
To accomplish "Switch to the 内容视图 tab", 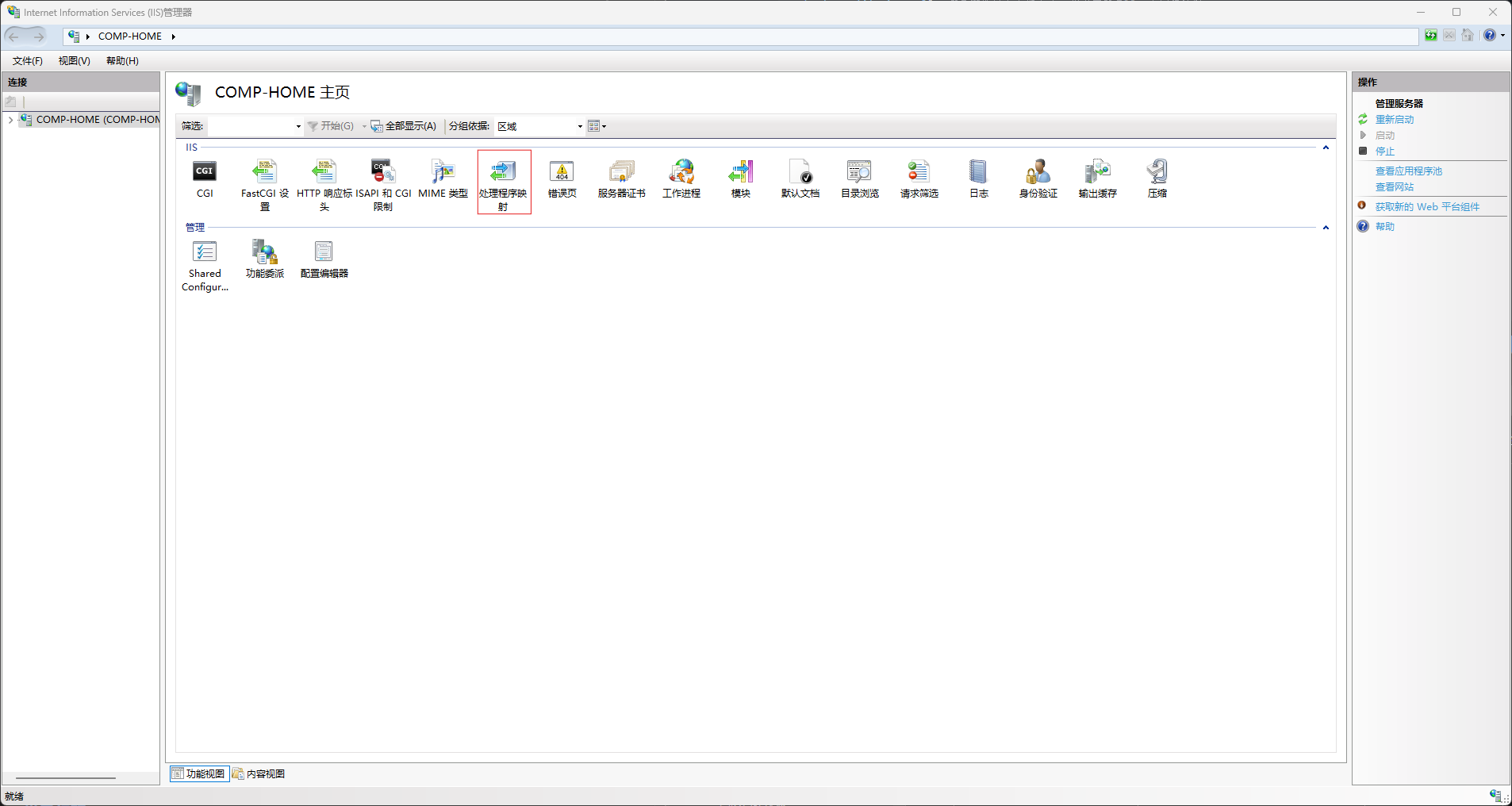I will point(259,773).
